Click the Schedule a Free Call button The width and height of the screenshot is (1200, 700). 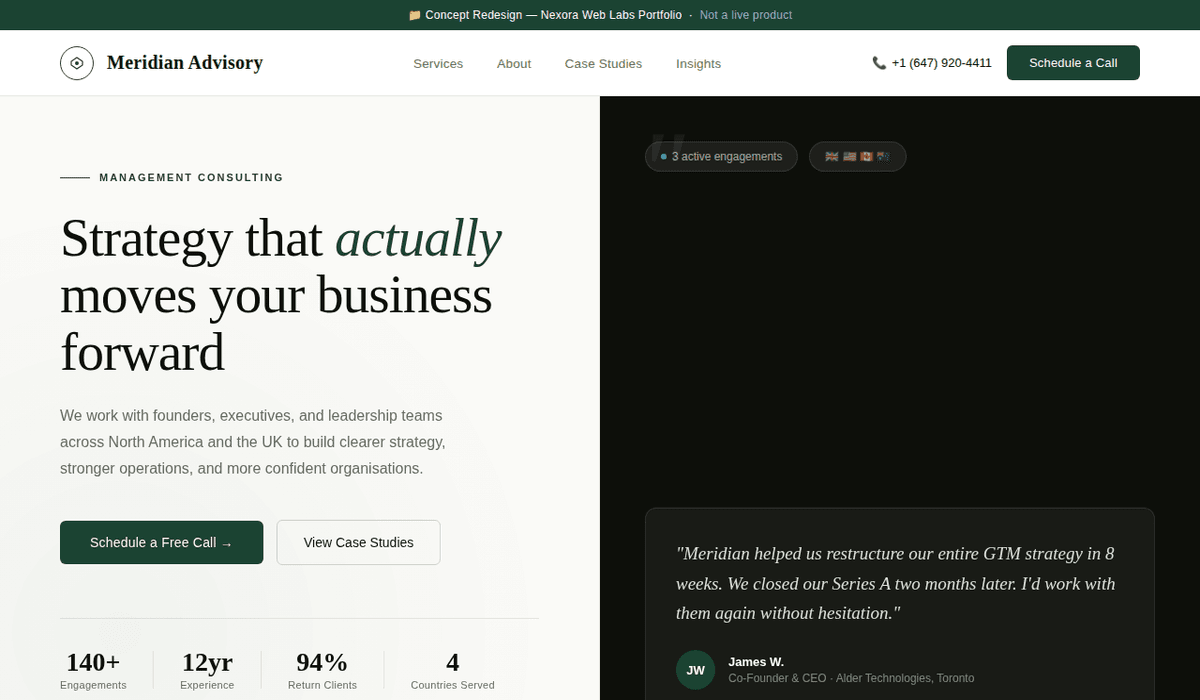[x=162, y=543]
